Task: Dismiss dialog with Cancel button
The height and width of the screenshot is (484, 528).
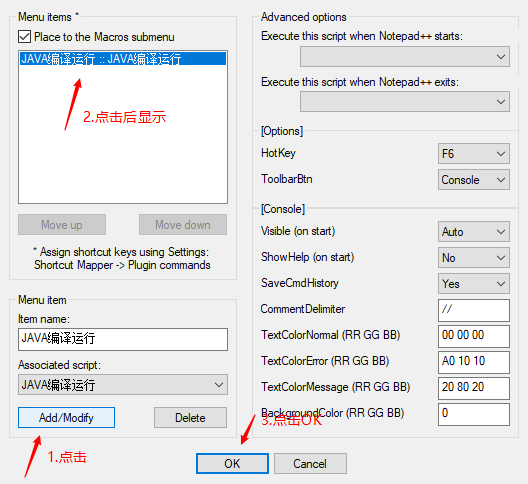Action: click(310, 463)
